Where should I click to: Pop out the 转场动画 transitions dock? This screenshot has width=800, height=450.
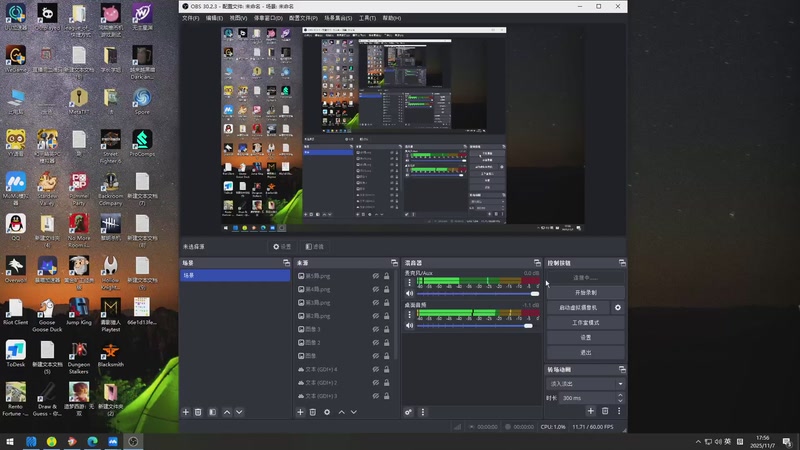click(622, 369)
